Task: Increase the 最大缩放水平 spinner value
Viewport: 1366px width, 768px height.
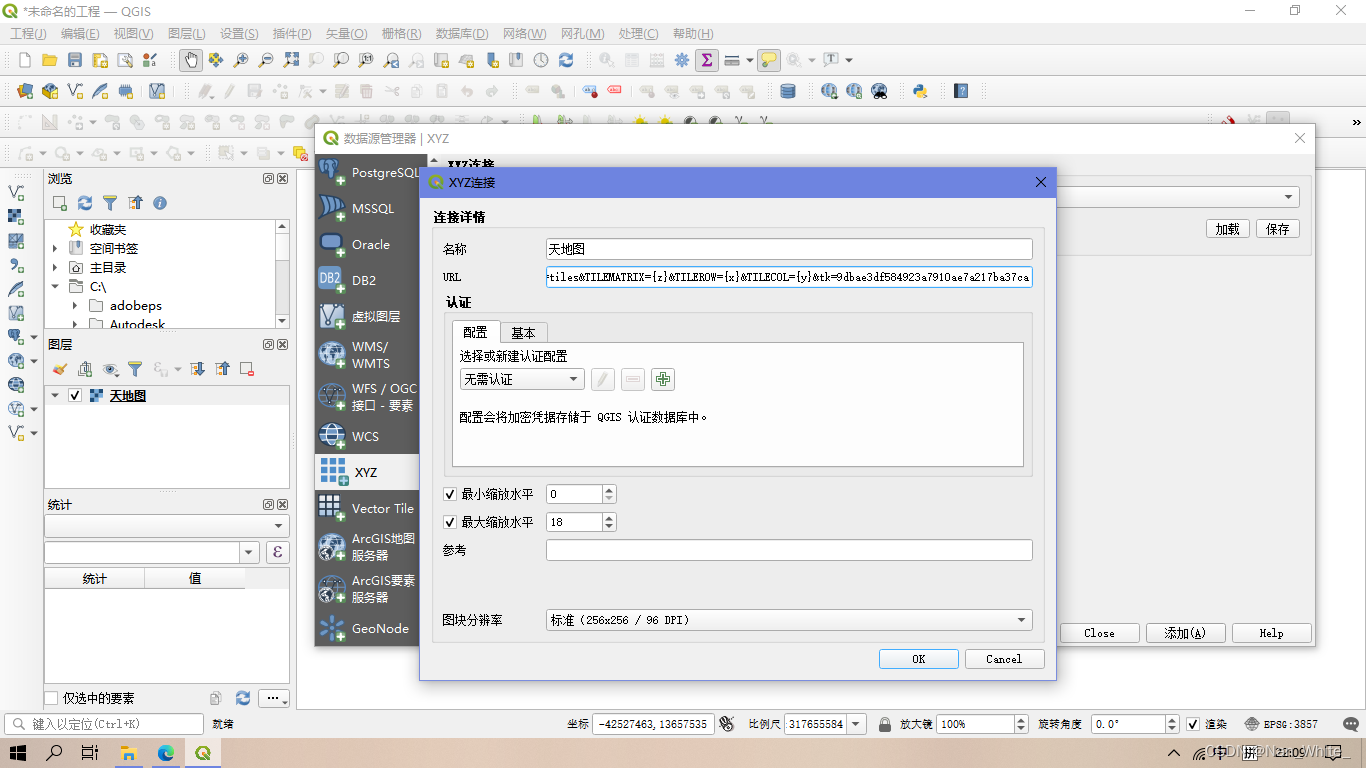Action: click(x=610, y=517)
